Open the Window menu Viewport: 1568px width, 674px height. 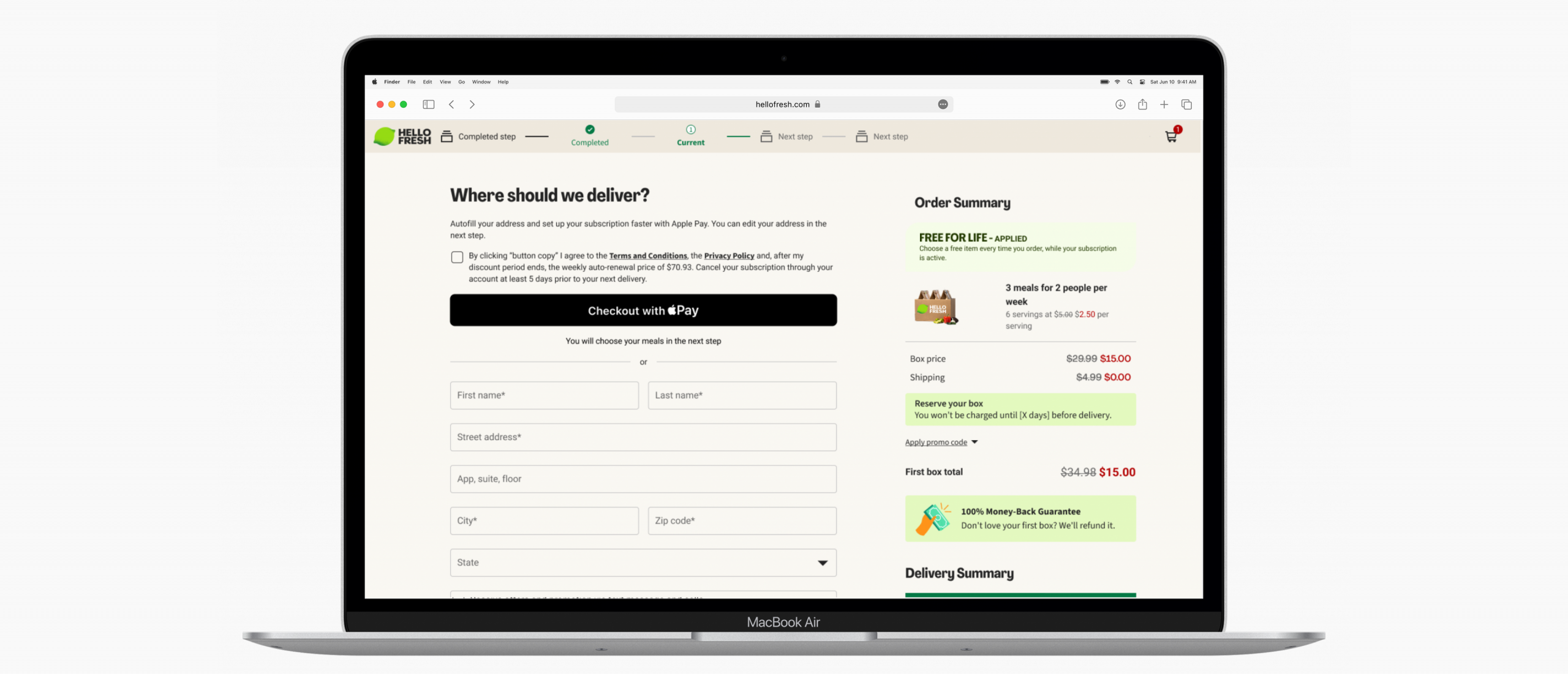[481, 82]
